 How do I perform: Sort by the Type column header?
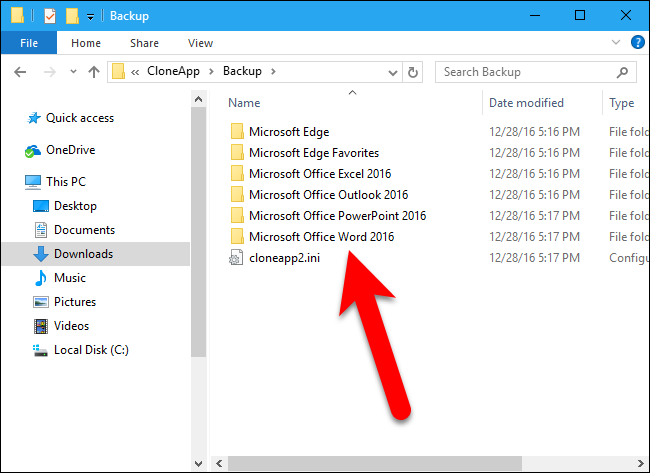(621, 103)
